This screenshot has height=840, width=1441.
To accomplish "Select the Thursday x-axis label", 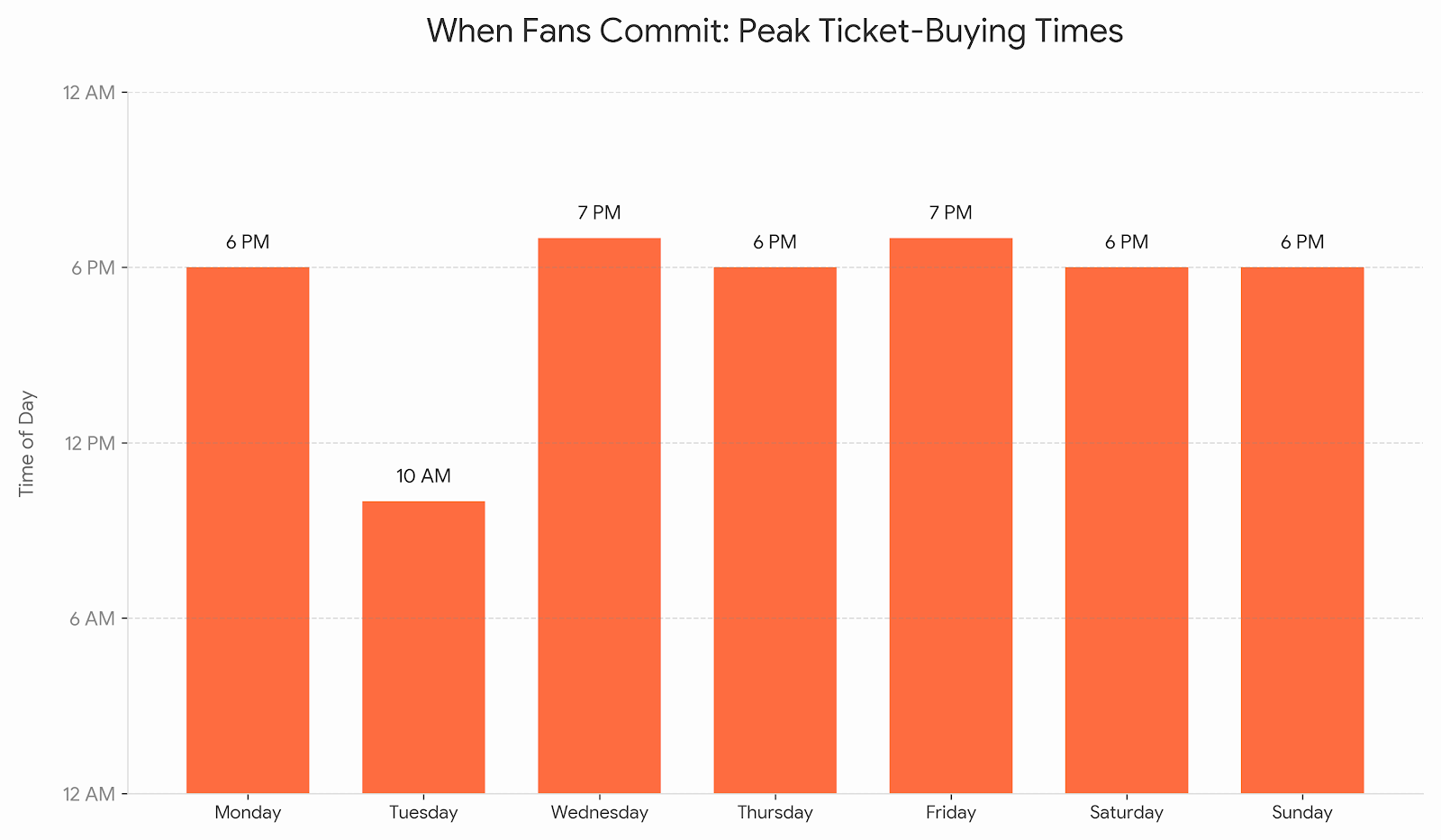I will [775, 813].
